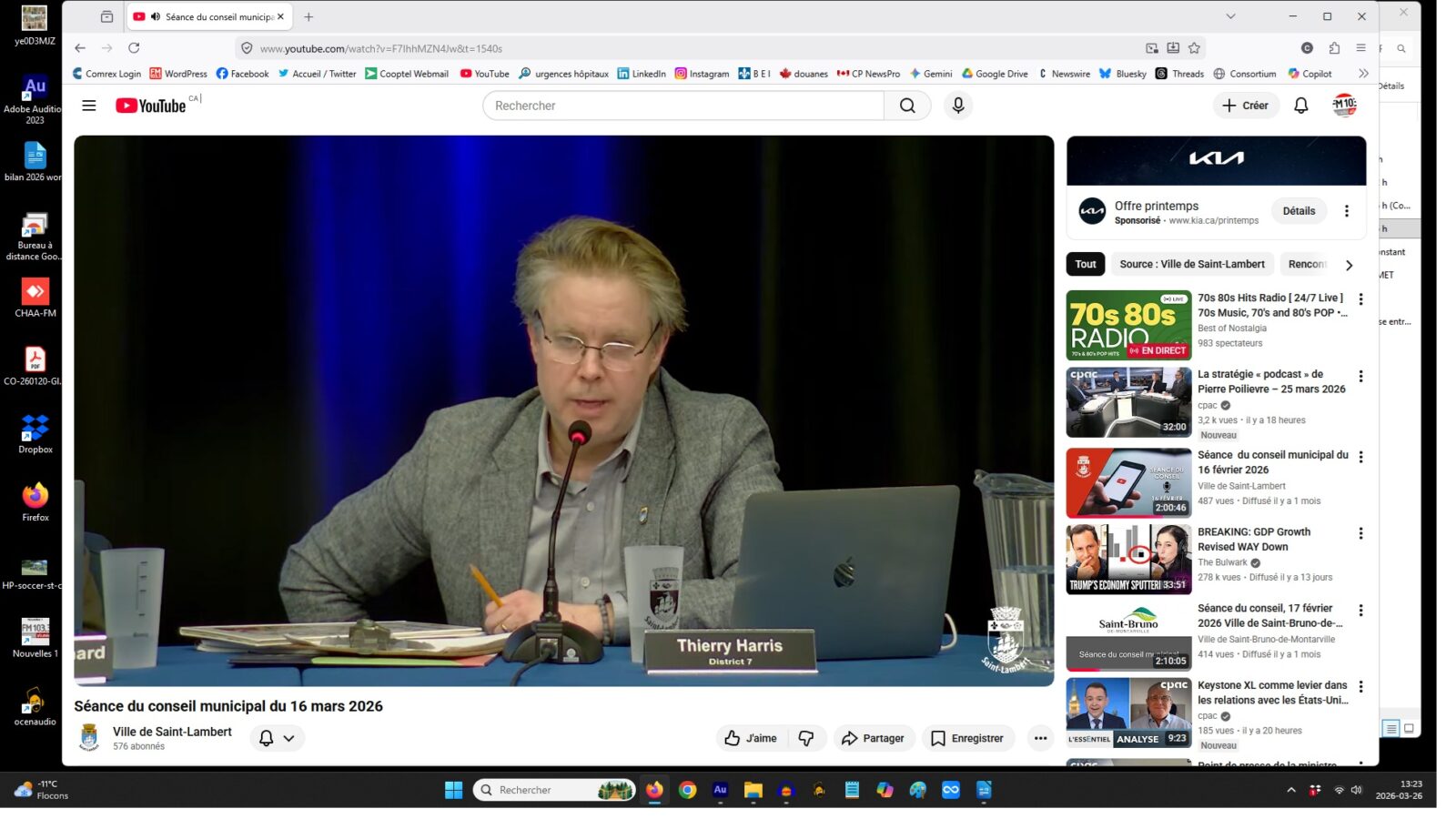Reload the page in browser toolbar

click(x=134, y=48)
